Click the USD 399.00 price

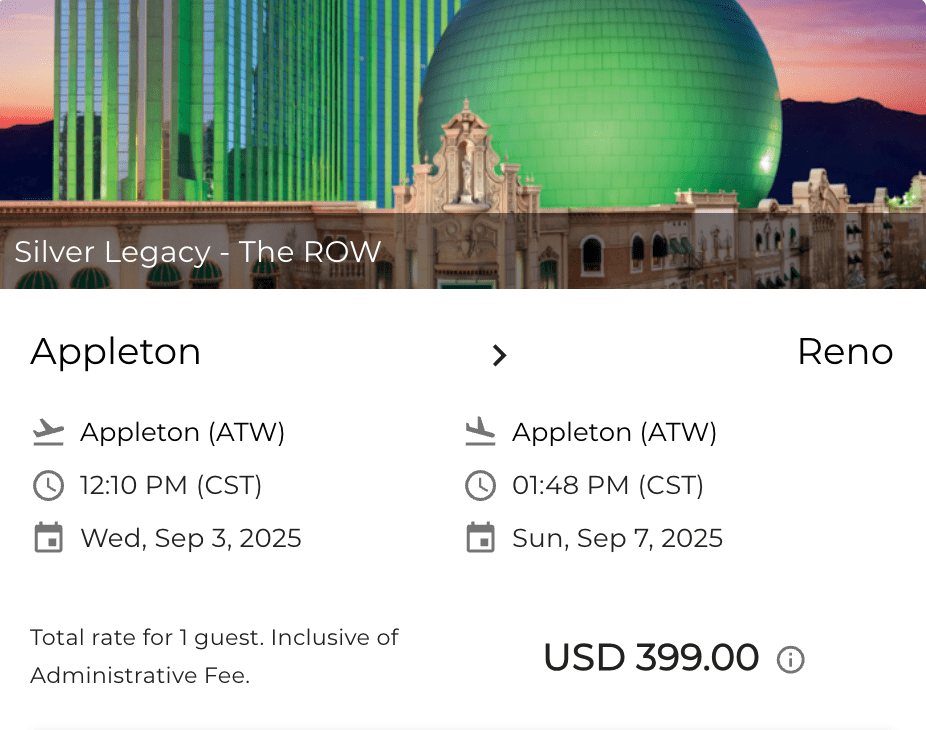coord(651,658)
